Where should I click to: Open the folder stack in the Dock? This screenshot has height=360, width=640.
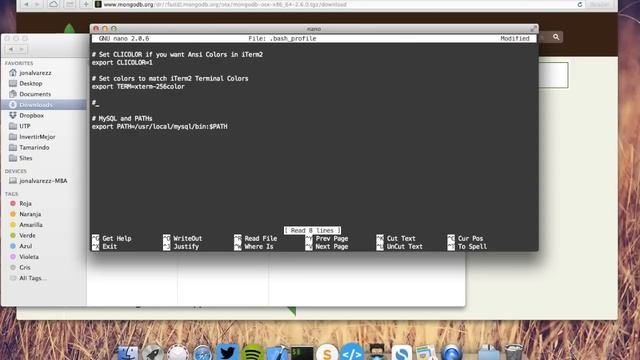pyautogui.click(x=489, y=353)
